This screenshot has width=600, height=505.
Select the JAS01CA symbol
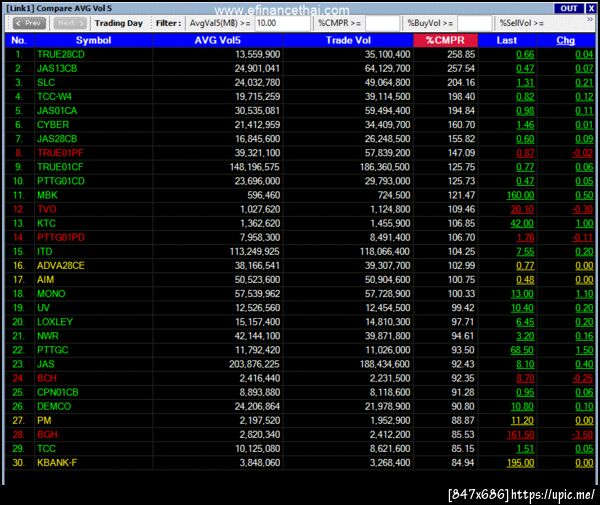[x=57, y=111]
